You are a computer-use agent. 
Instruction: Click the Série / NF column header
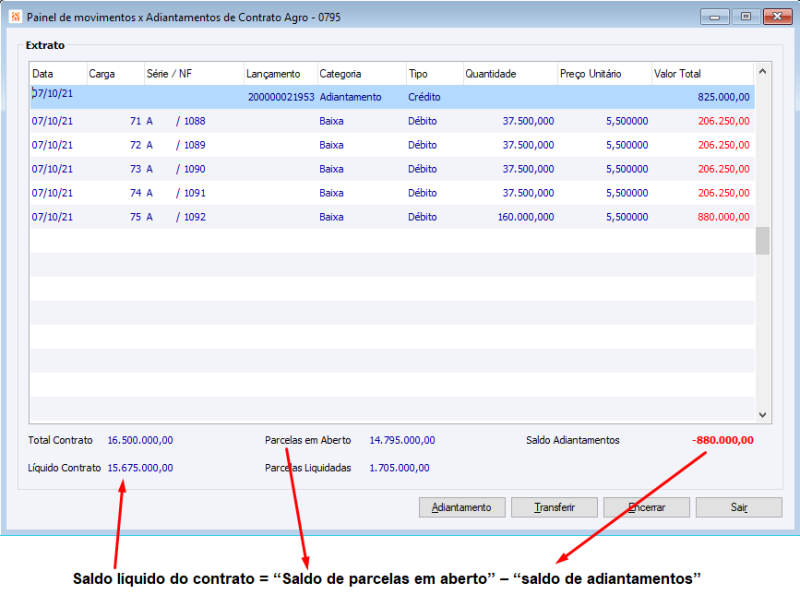pyautogui.click(x=194, y=73)
